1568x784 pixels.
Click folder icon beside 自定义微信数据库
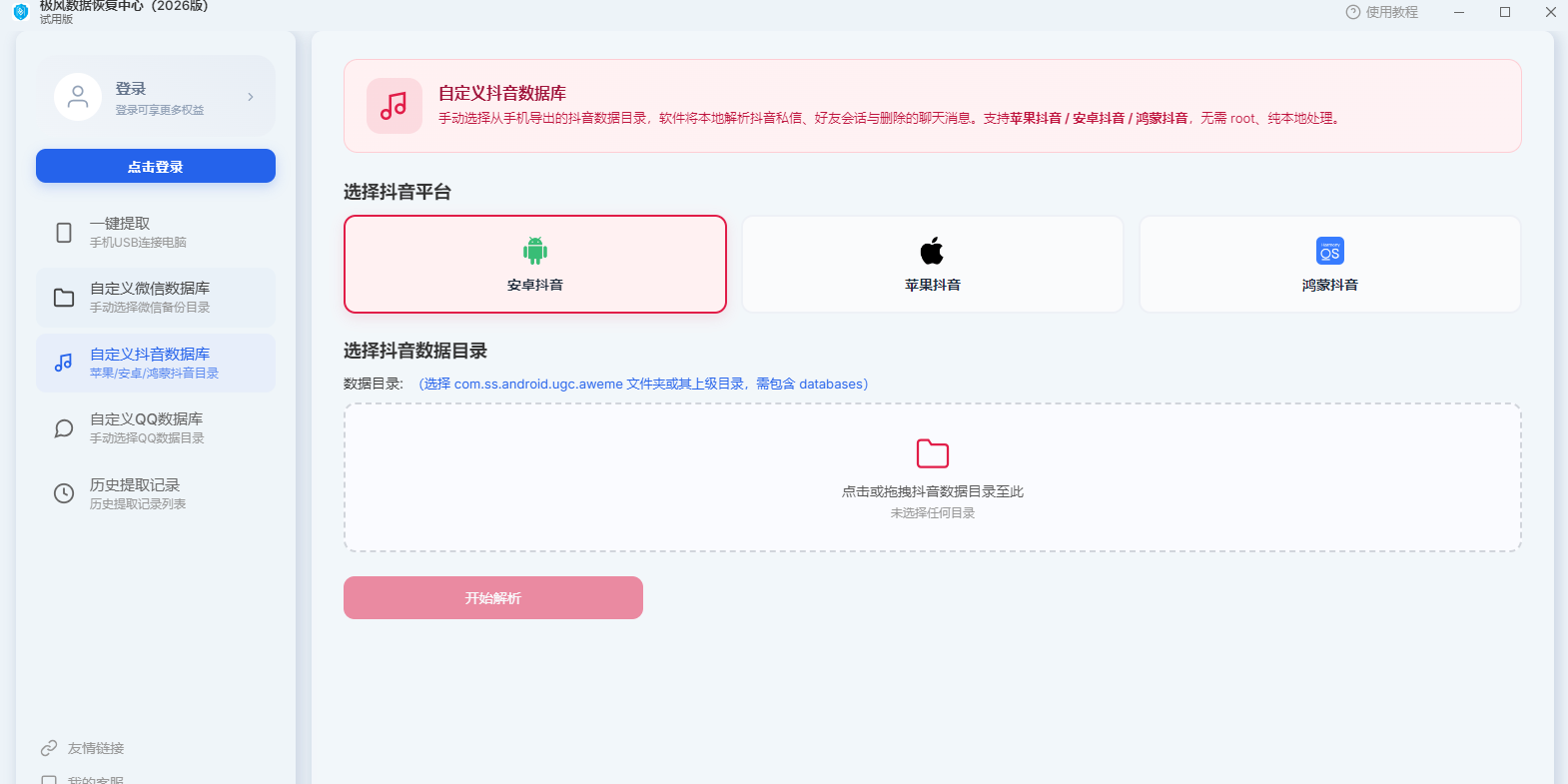[64, 298]
